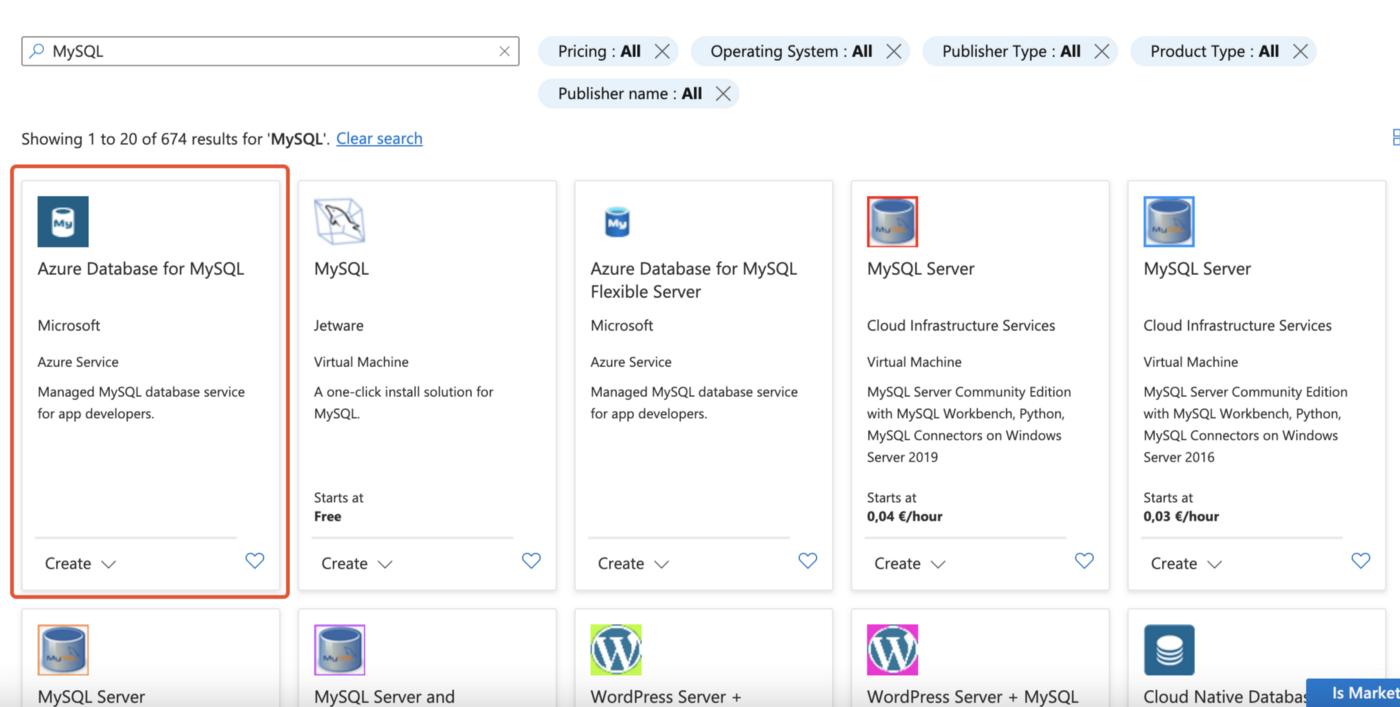Favorite the Jetware MySQL offering
The height and width of the screenshot is (707, 1400).
click(x=531, y=561)
